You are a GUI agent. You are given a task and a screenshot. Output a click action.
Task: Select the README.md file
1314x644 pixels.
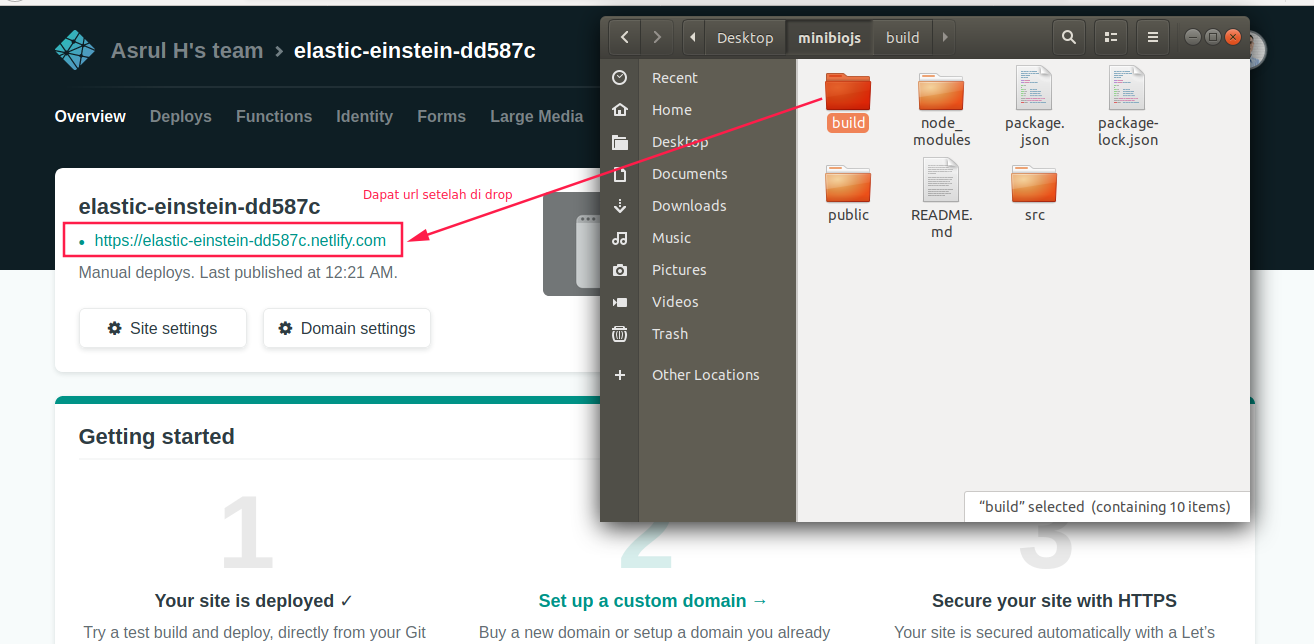pyautogui.click(x=941, y=199)
